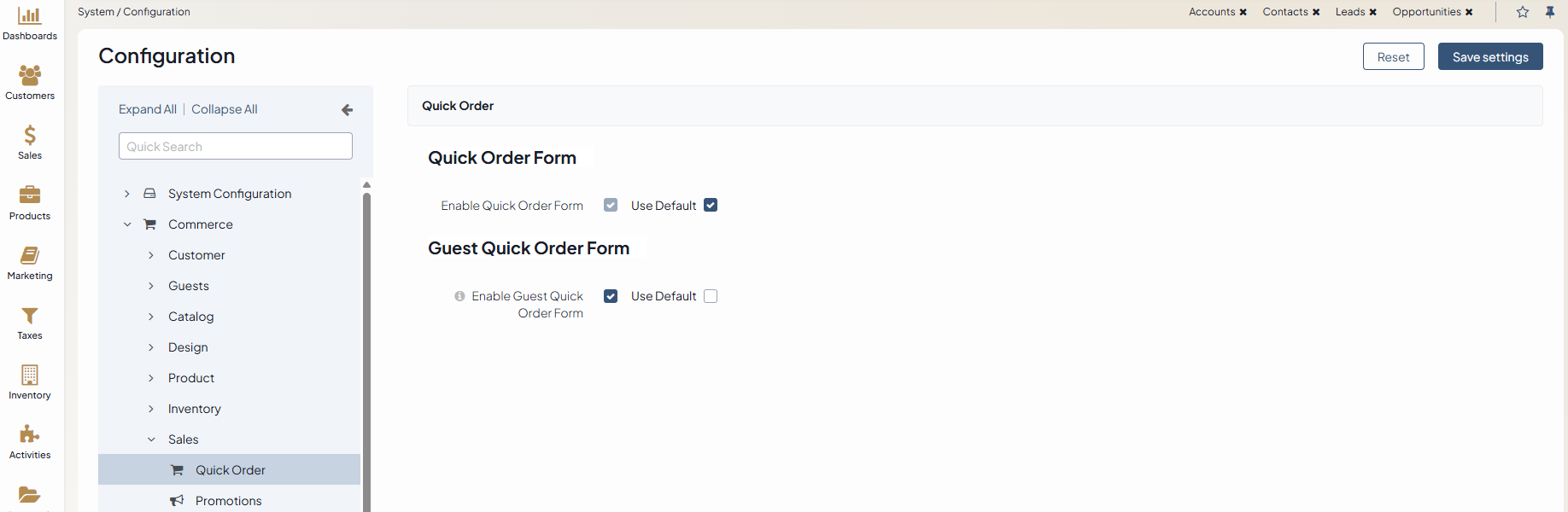This screenshot has height=512, width=1568.
Task: Open the Activities puzzle icon
Action: point(30,435)
